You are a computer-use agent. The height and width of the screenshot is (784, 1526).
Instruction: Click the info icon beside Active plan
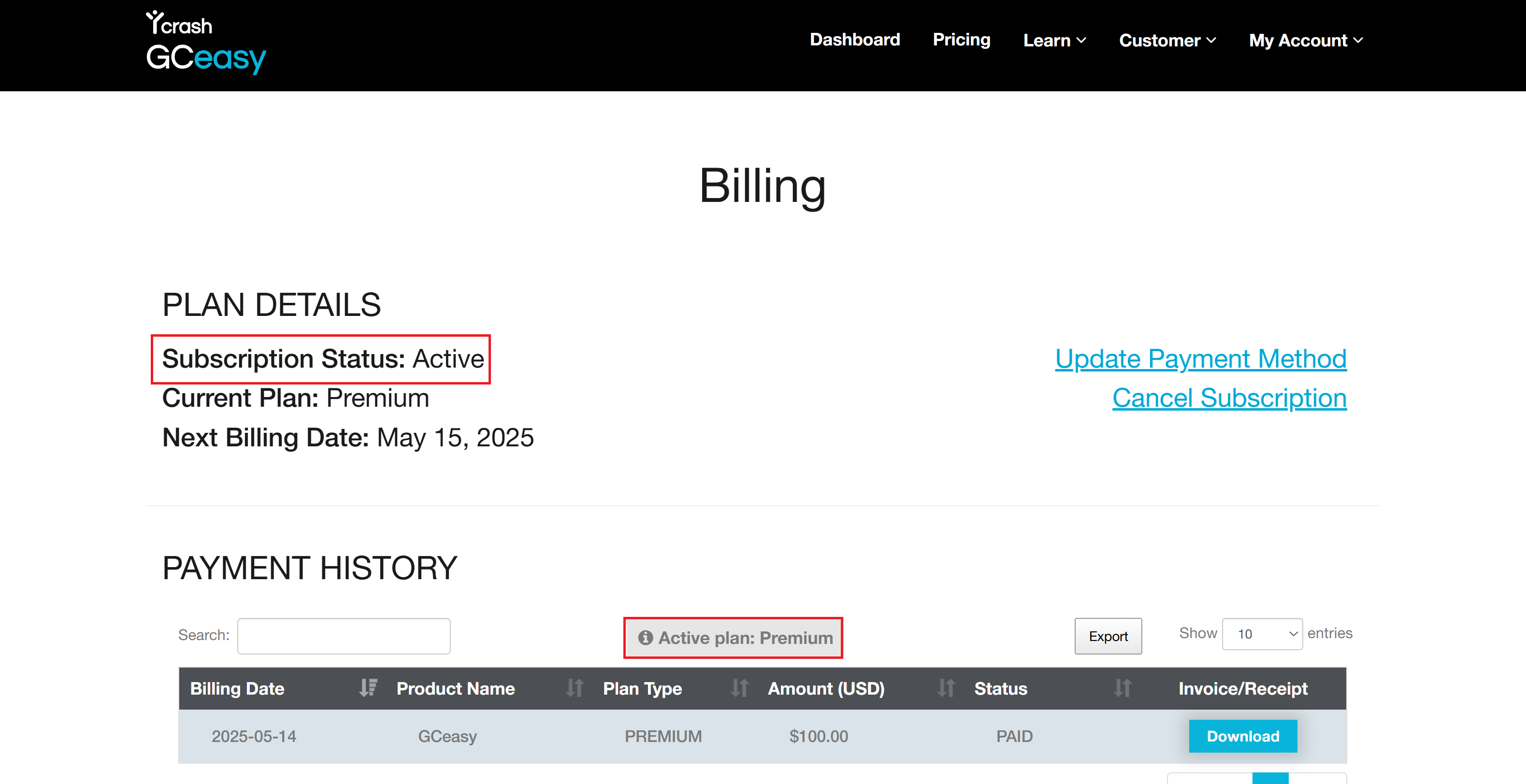(x=645, y=638)
